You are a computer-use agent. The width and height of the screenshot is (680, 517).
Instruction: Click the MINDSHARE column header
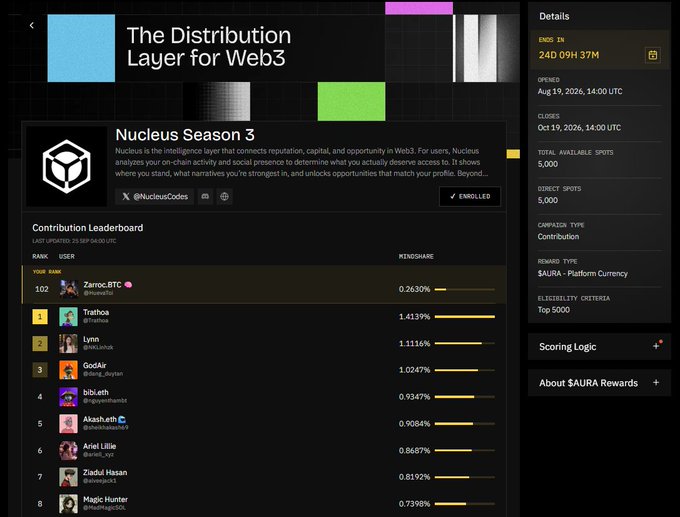416,257
